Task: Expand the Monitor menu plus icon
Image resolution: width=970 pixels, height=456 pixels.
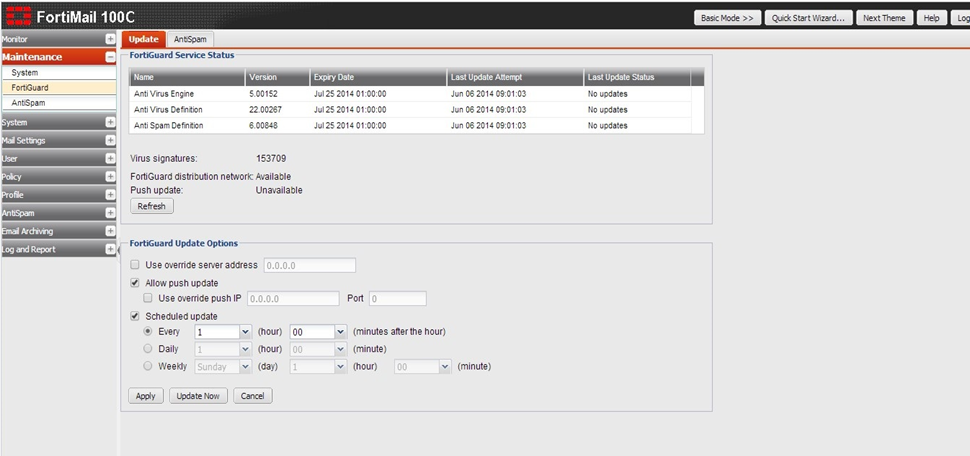Action: click(x=110, y=39)
